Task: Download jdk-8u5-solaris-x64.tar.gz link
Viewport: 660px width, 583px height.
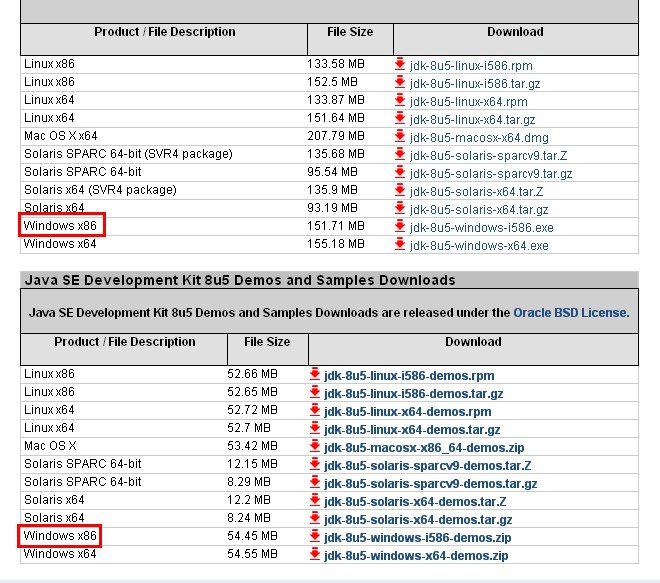Action: pos(479,210)
